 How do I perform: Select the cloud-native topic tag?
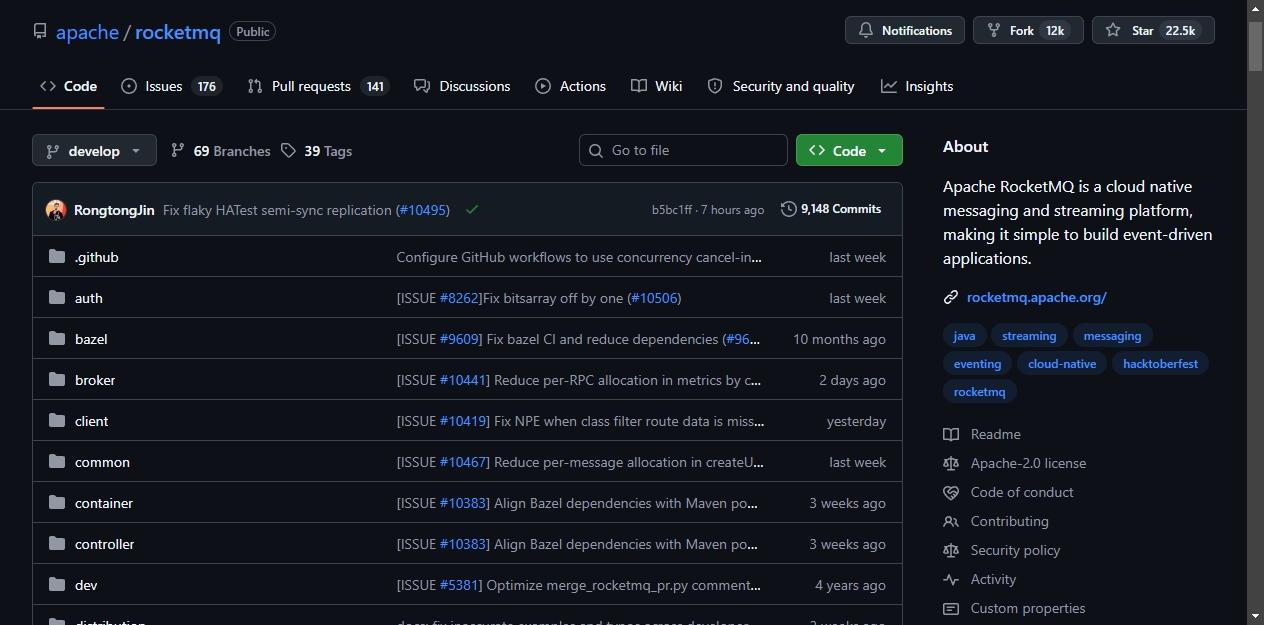(1062, 364)
